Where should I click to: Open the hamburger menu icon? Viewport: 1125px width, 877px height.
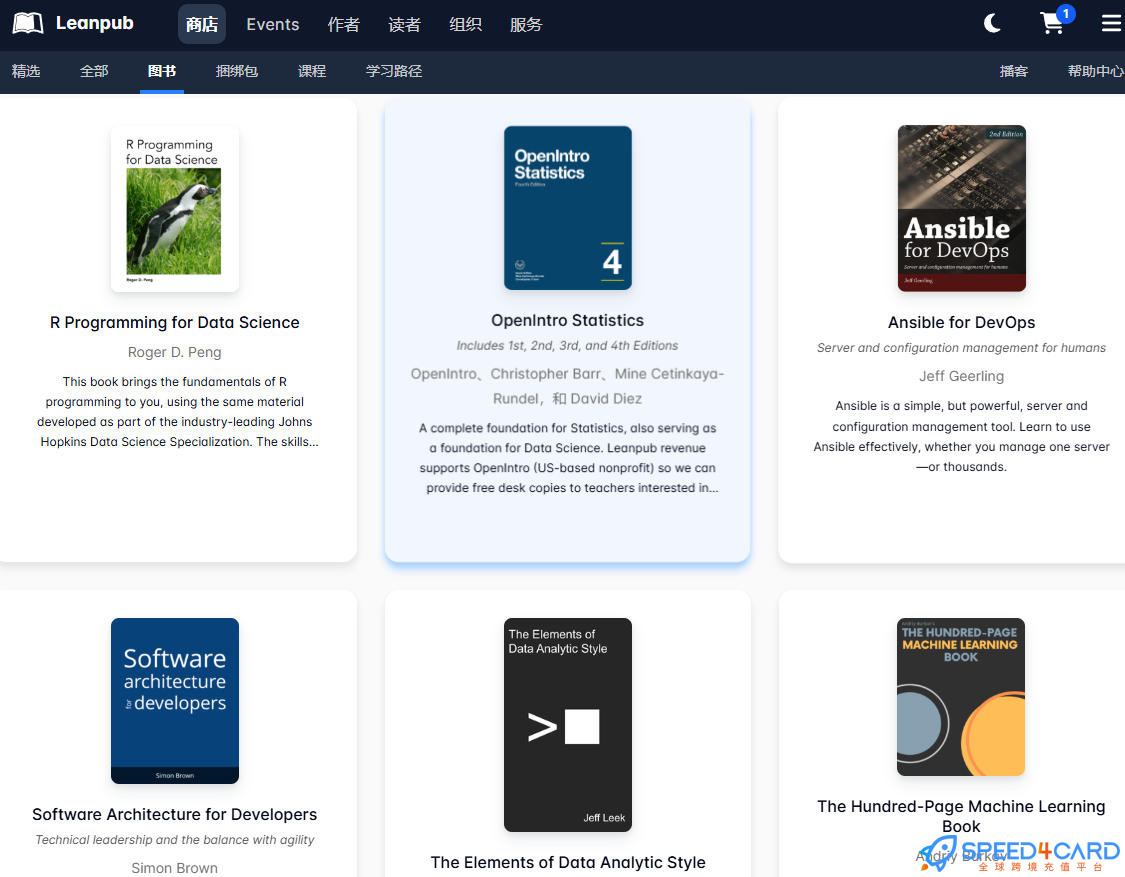[1111, 24]
